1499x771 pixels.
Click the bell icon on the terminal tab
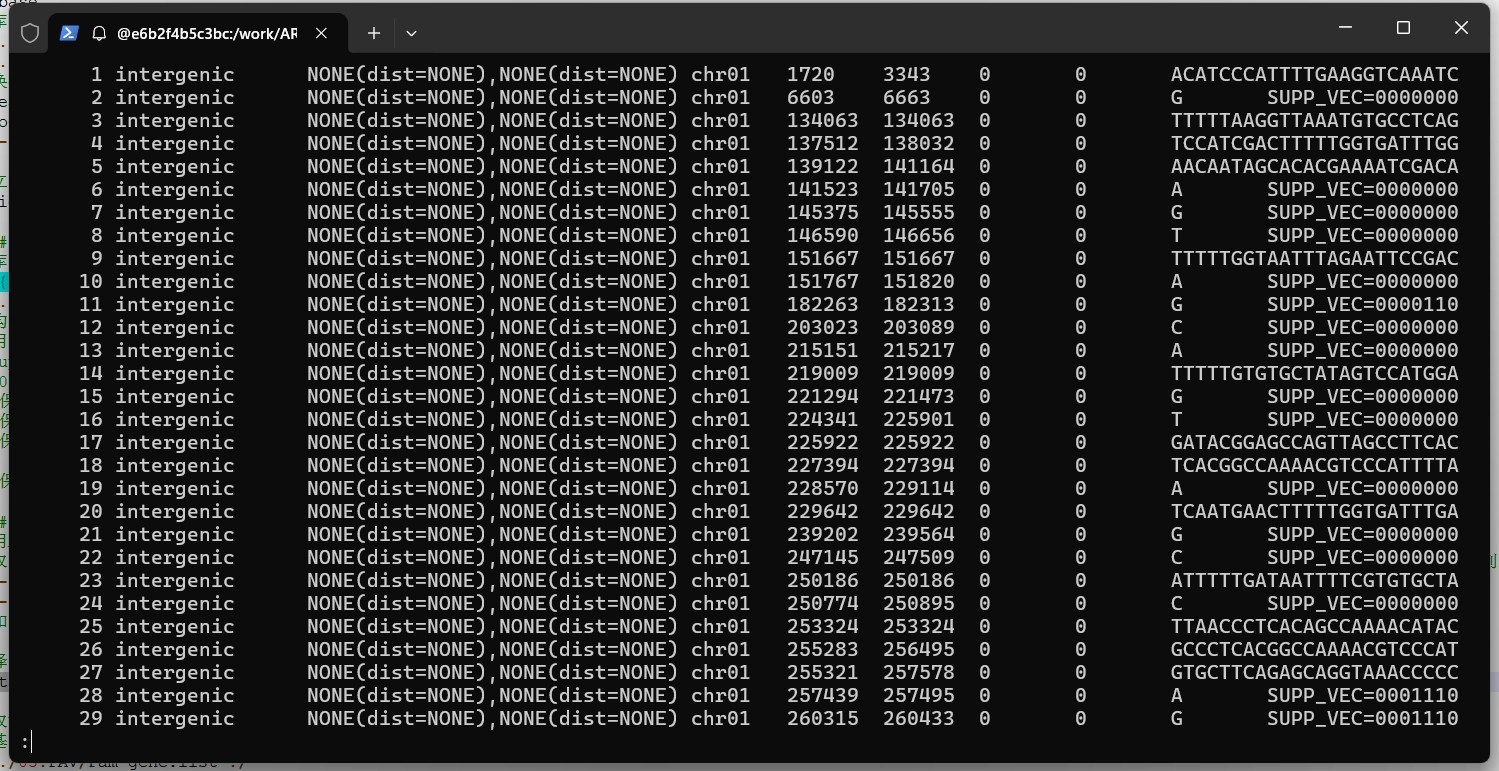pyautogui.click(x=99, y=33)
